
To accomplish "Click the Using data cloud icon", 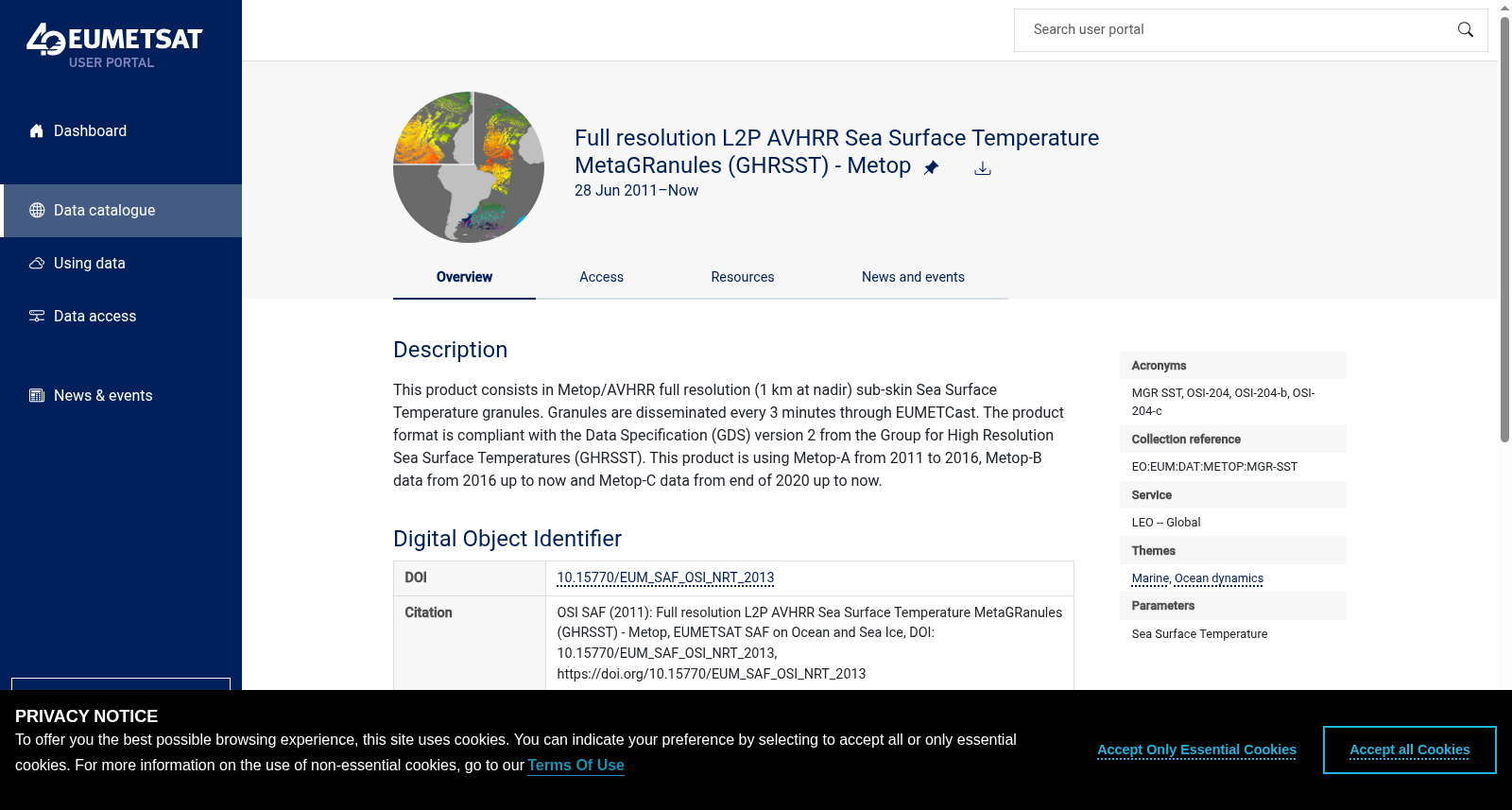I will pyautogui.click(x=37, y=264).
